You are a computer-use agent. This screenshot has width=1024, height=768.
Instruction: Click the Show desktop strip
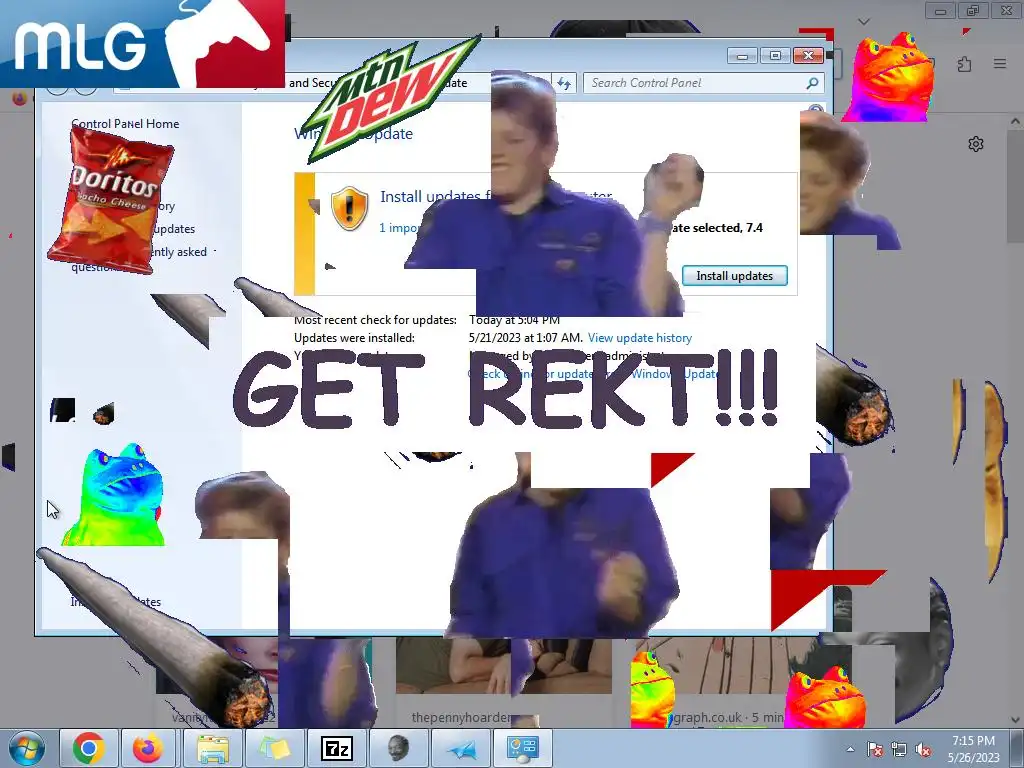coord(1017,748)
